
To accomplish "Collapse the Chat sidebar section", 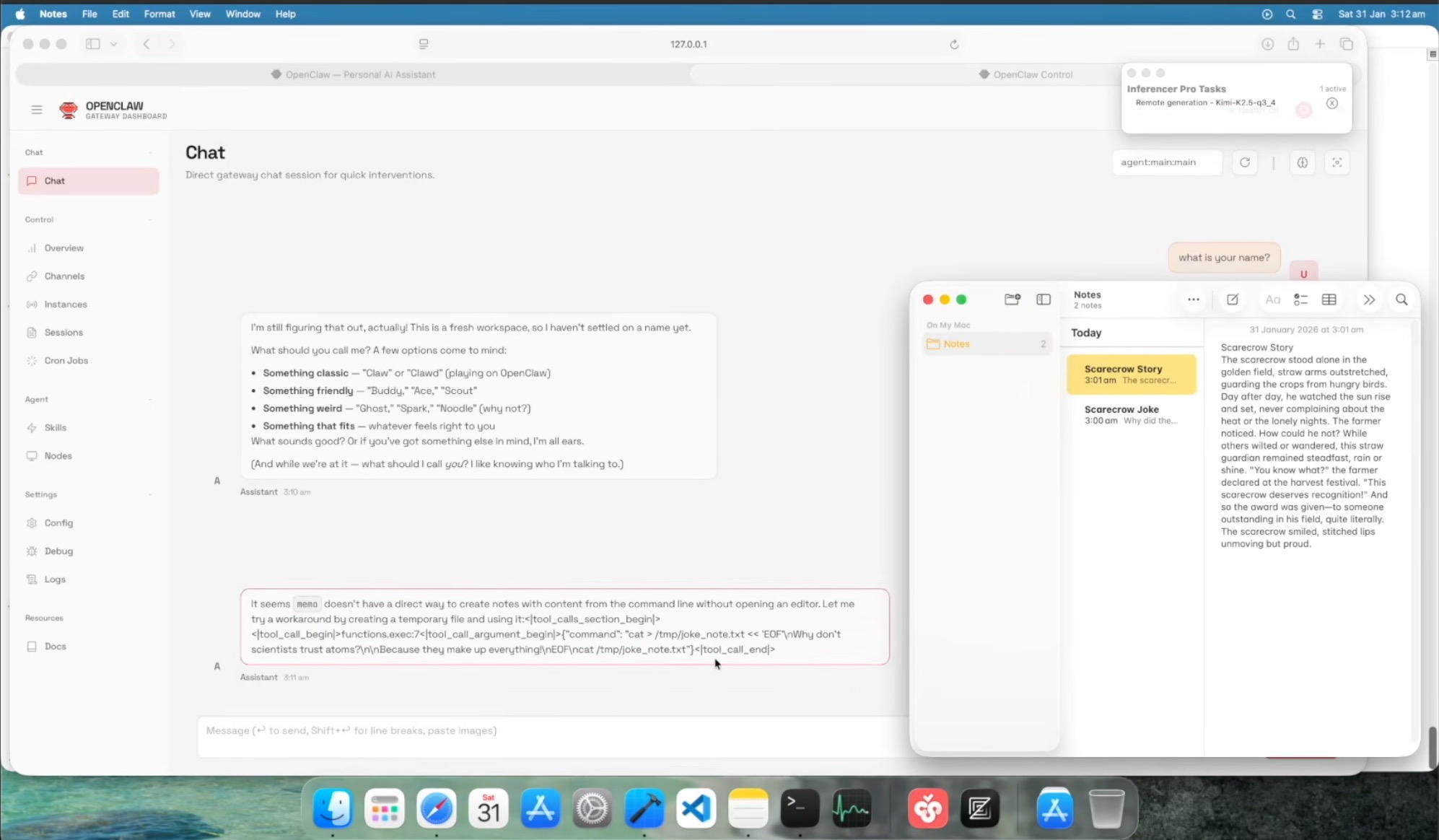I will coord(150,152).
